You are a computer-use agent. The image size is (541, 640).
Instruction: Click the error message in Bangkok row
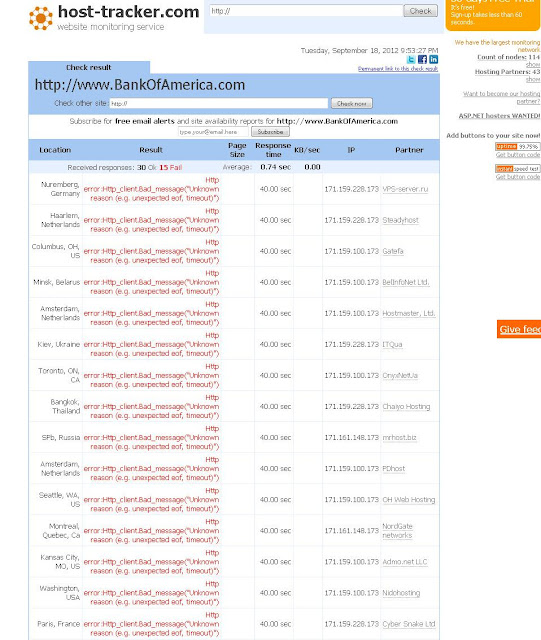(151, 407)
